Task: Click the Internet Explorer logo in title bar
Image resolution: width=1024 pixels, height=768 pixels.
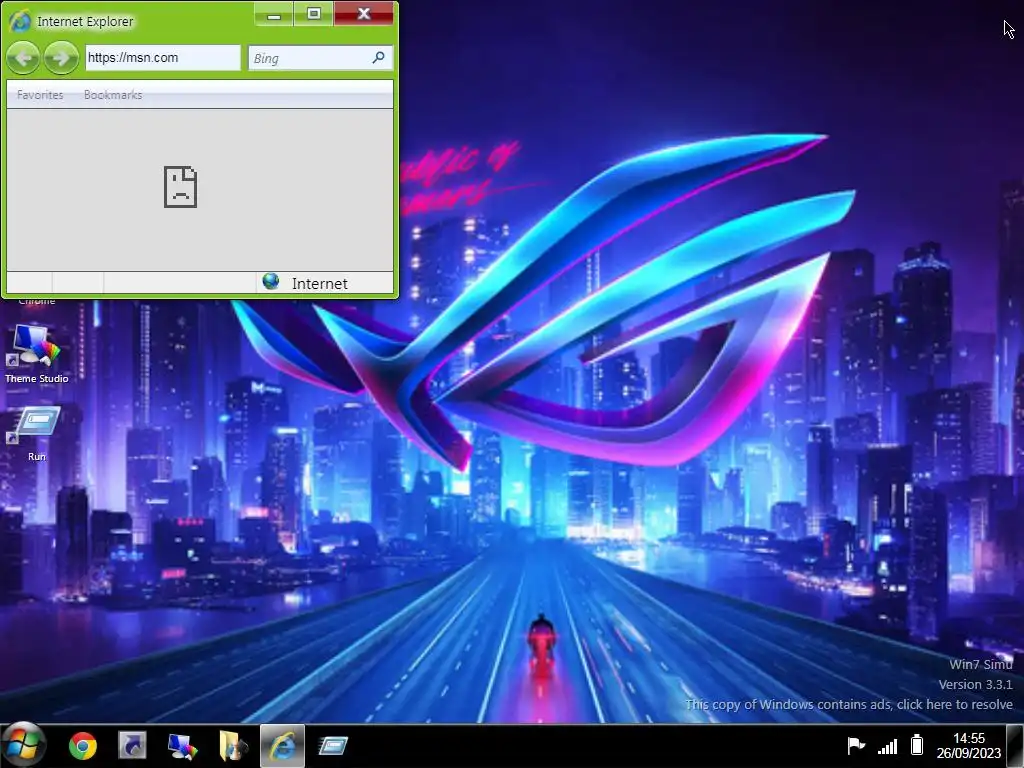Action: pyautogui.click(x=20, y=21)
